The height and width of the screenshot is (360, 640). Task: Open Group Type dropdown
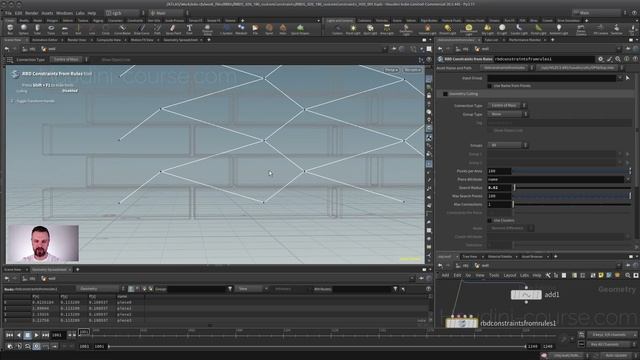pos(507,114)
